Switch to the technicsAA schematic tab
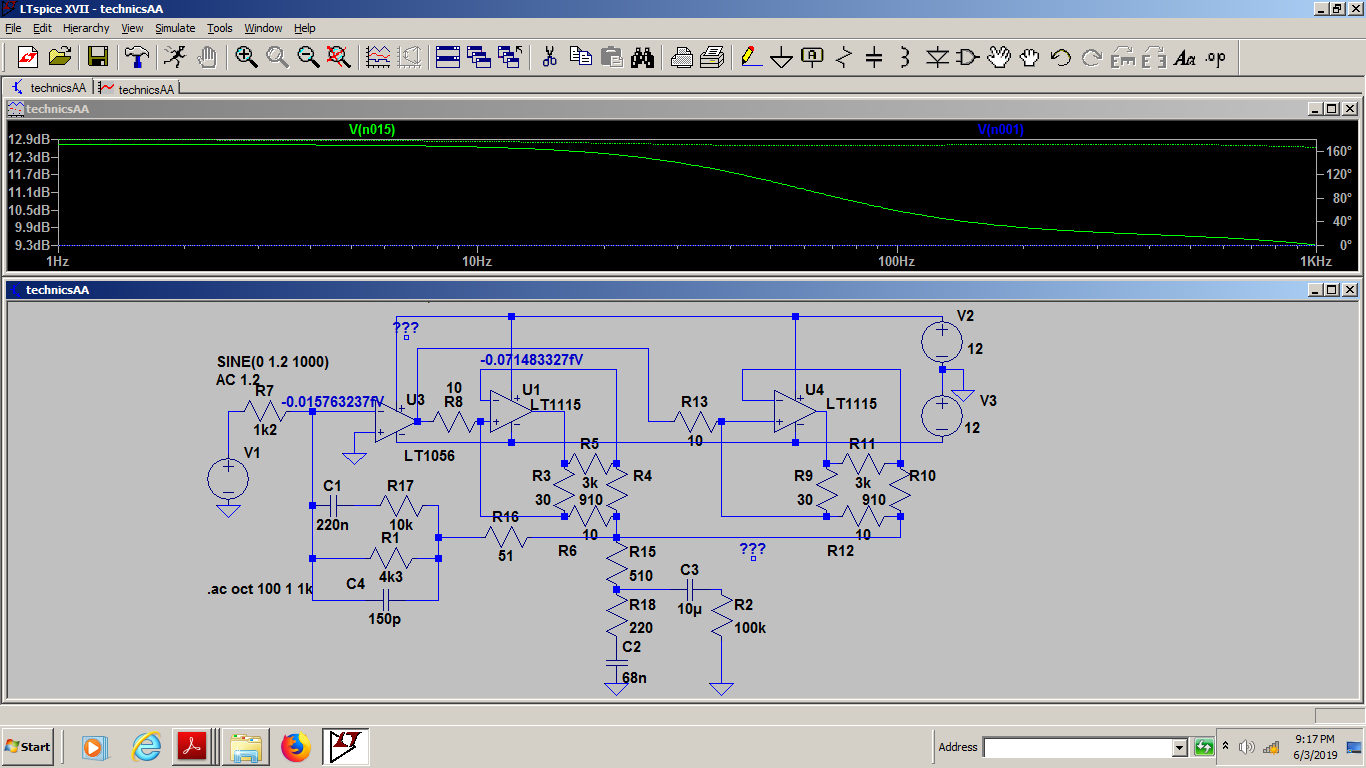Image resolution: width=1366 pixels, height=768 pixels. [x=49, y=88]
